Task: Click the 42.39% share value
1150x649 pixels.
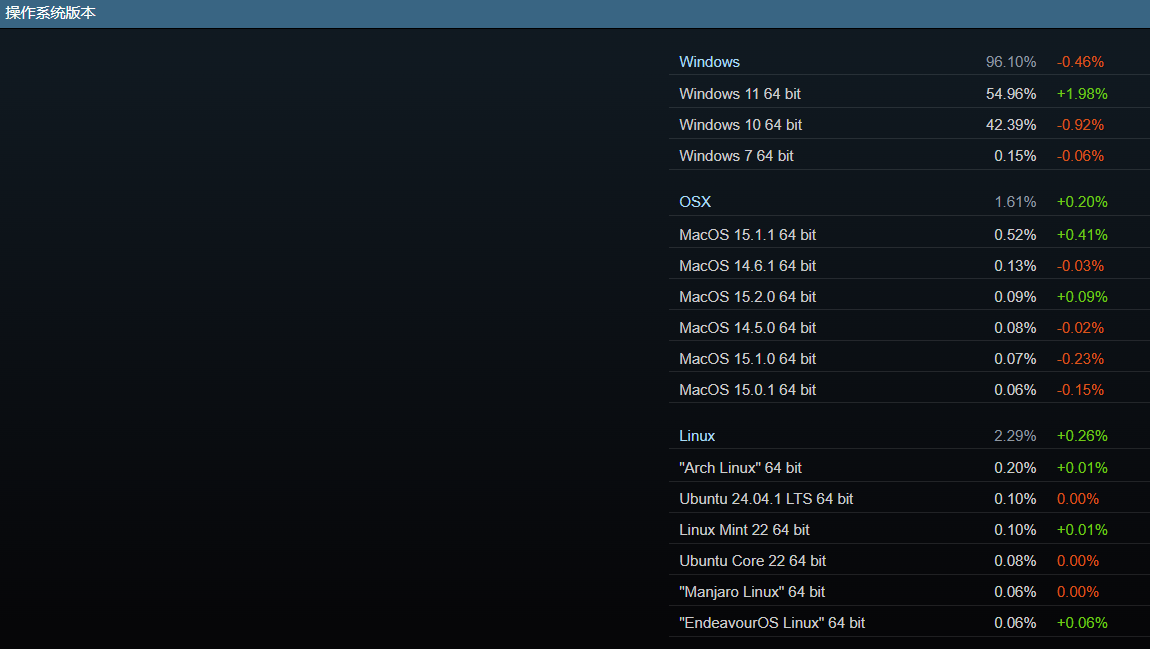Action: (1011, 125)
